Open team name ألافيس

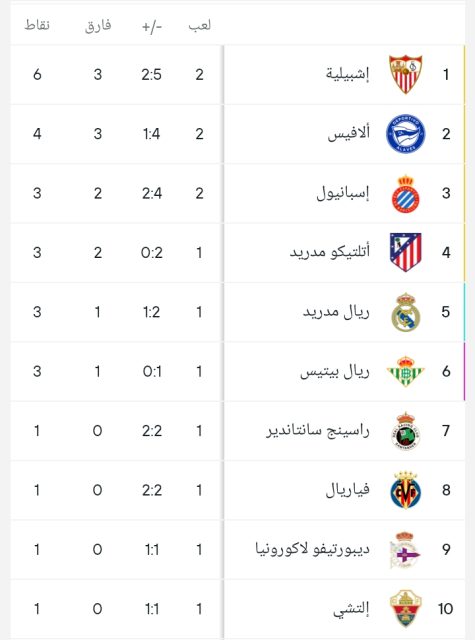pos(348,133)
